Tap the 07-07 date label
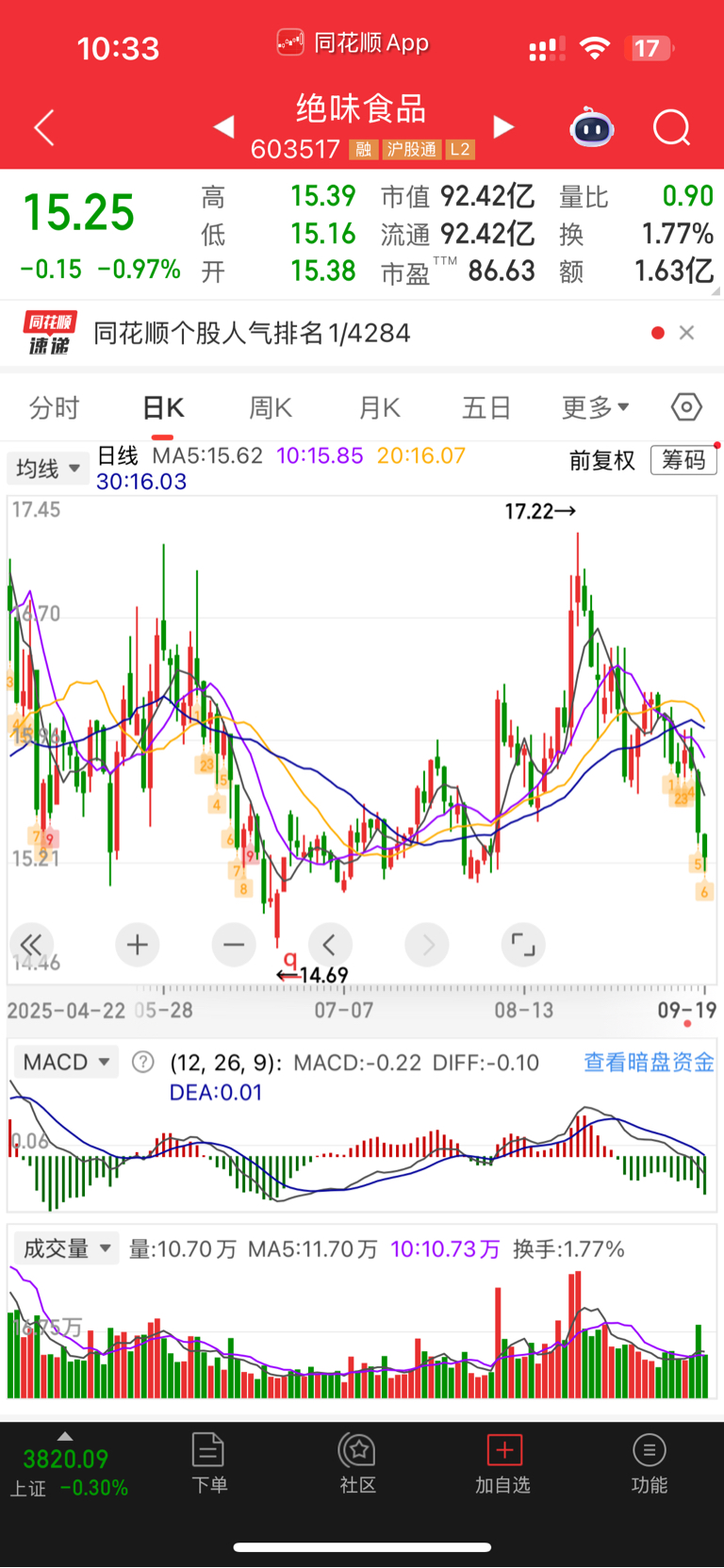The width and height of the screenshot is (724, 1568). tap(343, 1010)
